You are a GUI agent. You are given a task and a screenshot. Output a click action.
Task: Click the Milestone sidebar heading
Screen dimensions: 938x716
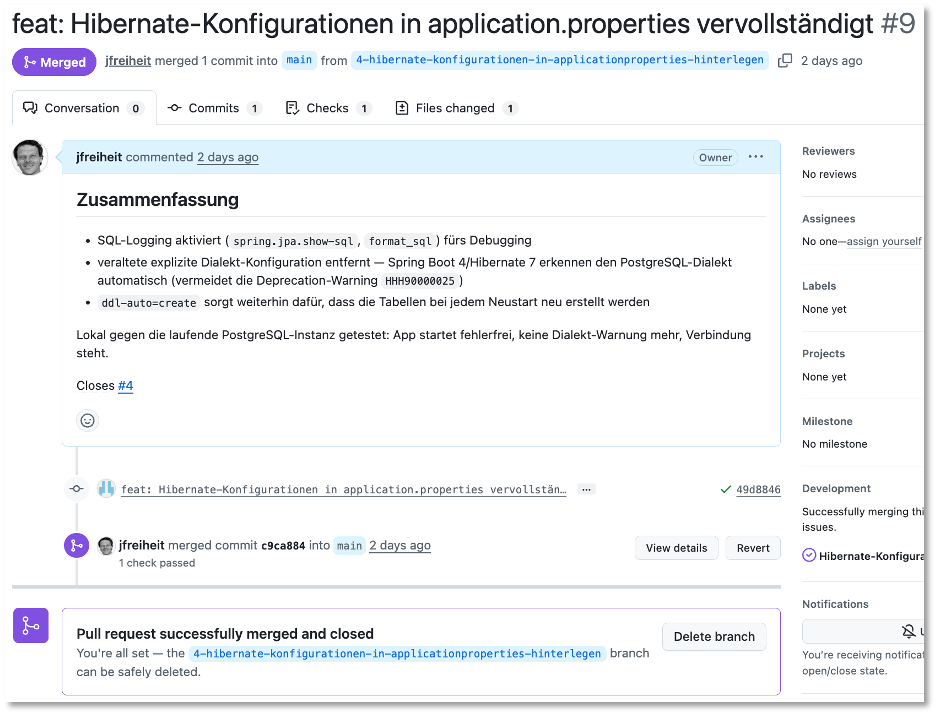point(827,421)
